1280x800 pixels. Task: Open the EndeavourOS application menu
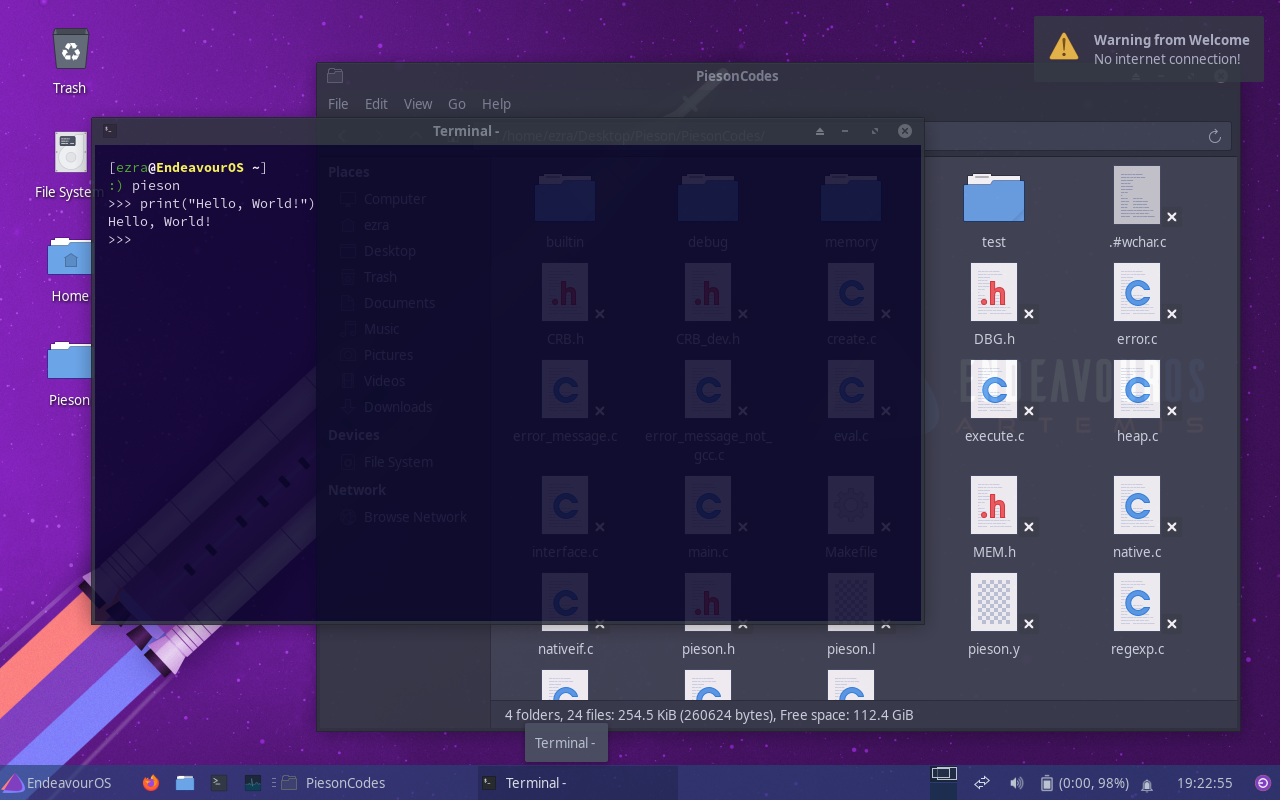57,783
